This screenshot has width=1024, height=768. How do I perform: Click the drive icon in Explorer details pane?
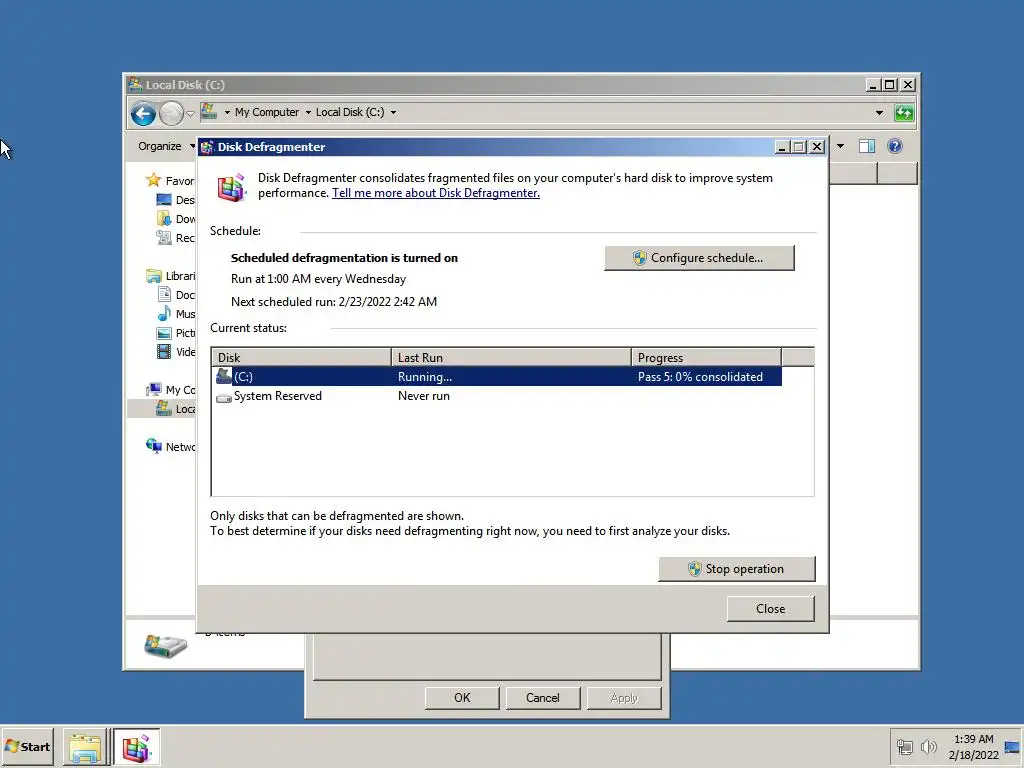coord(165,645)
